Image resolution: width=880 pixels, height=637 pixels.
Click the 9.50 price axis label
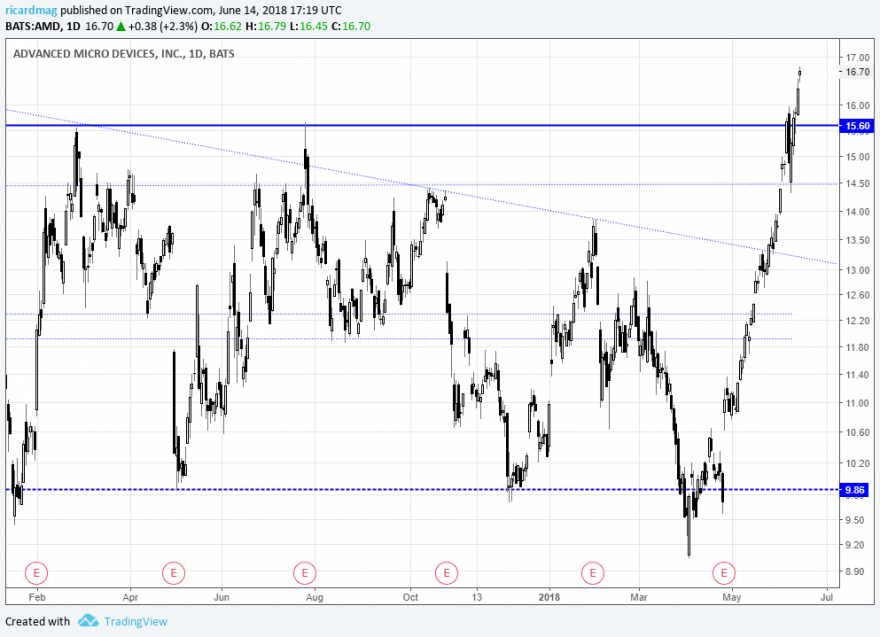pos(855,520)
